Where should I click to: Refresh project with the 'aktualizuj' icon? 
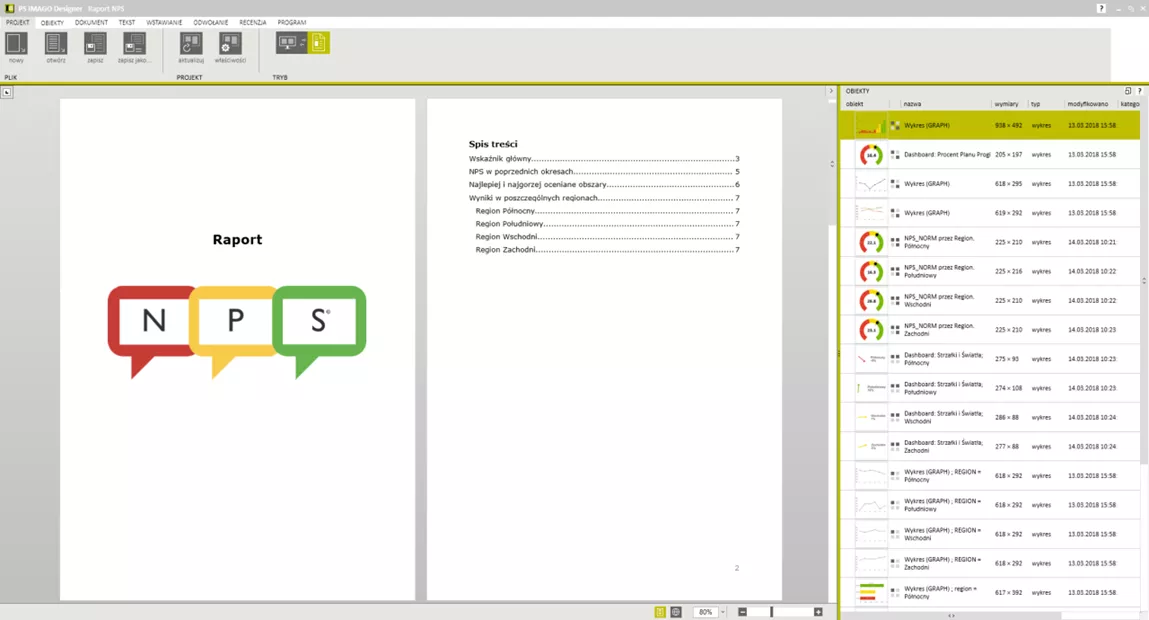coord(191,44)
